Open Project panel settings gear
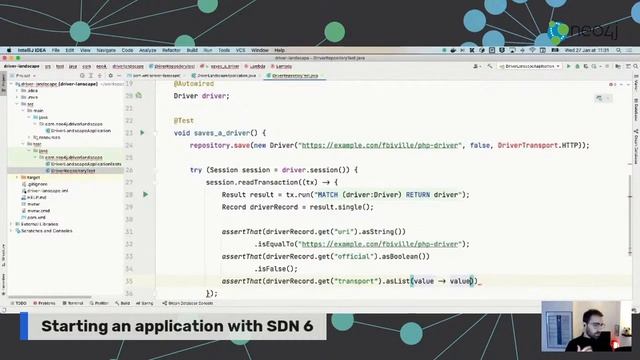 (110, 76)
